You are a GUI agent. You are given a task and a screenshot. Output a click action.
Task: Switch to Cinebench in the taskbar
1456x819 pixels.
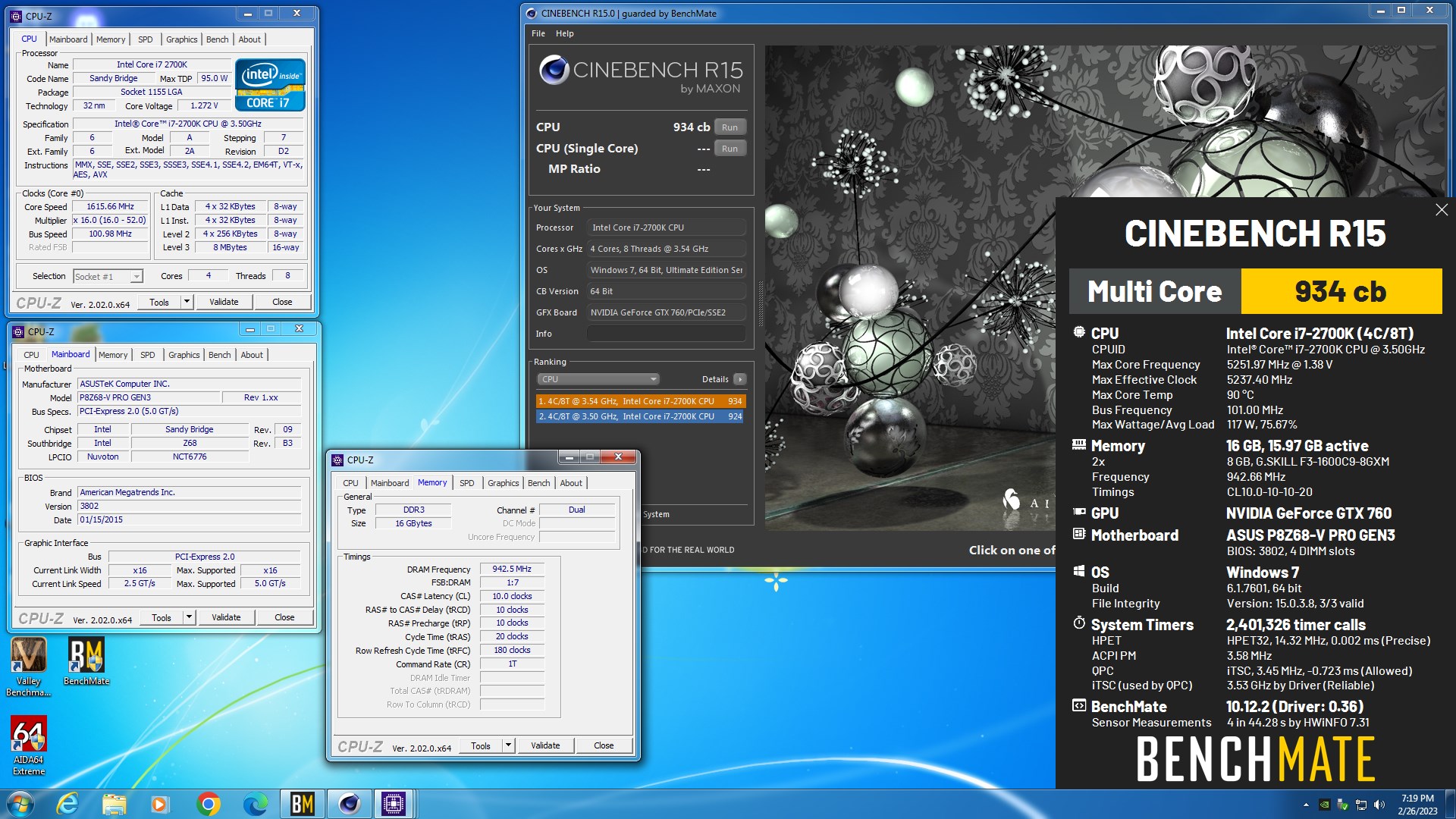[x=349, y=804]
